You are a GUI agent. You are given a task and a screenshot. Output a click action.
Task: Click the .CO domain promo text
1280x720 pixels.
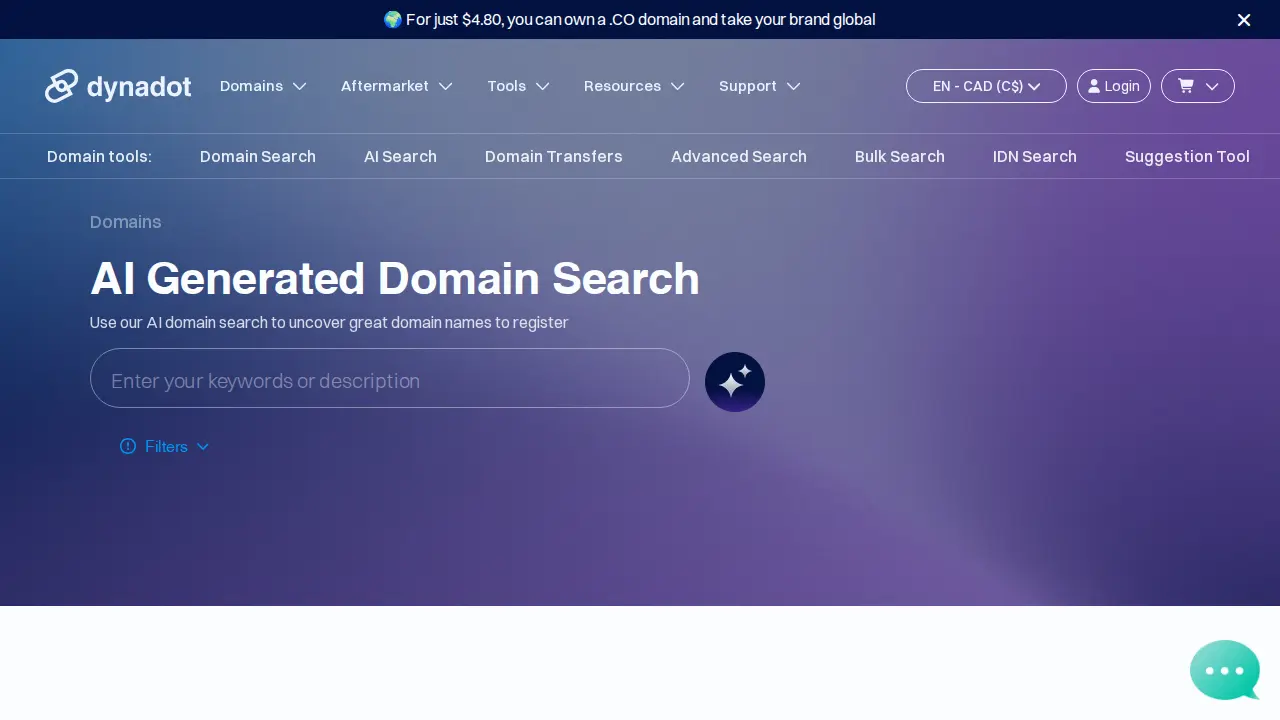[x=629, y=20]
